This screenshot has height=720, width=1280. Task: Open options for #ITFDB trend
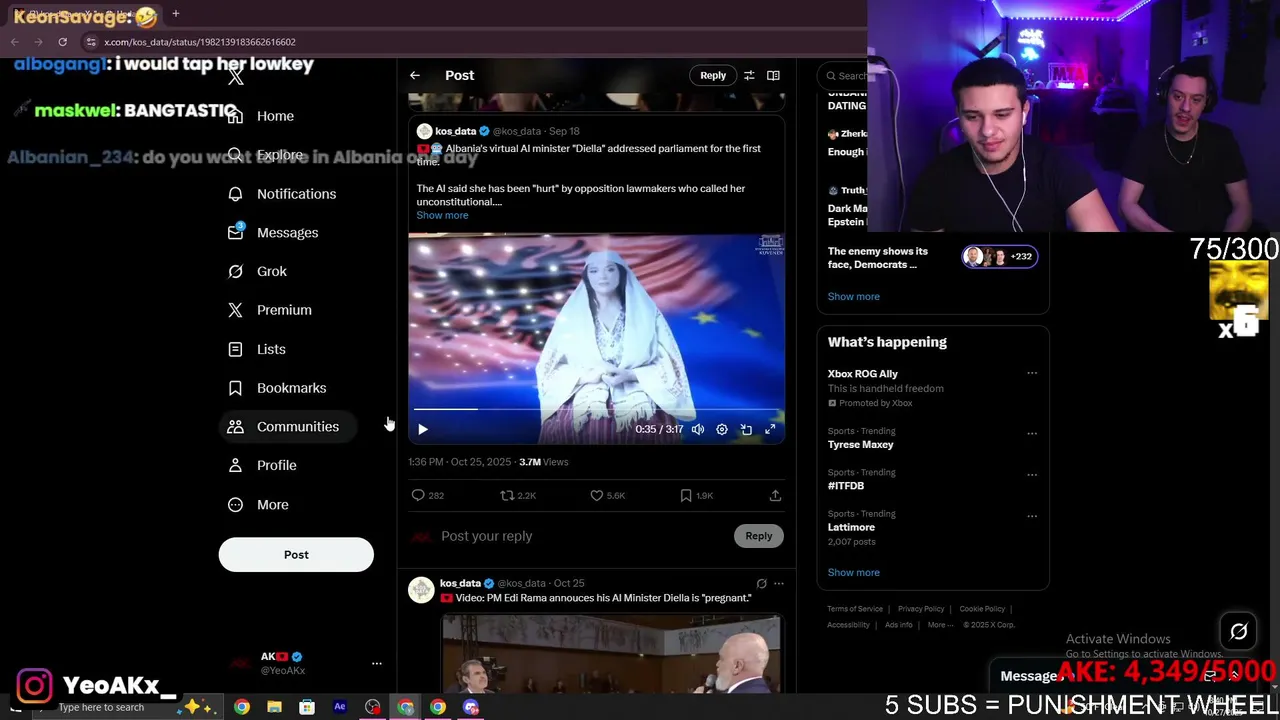point(1032,474)
